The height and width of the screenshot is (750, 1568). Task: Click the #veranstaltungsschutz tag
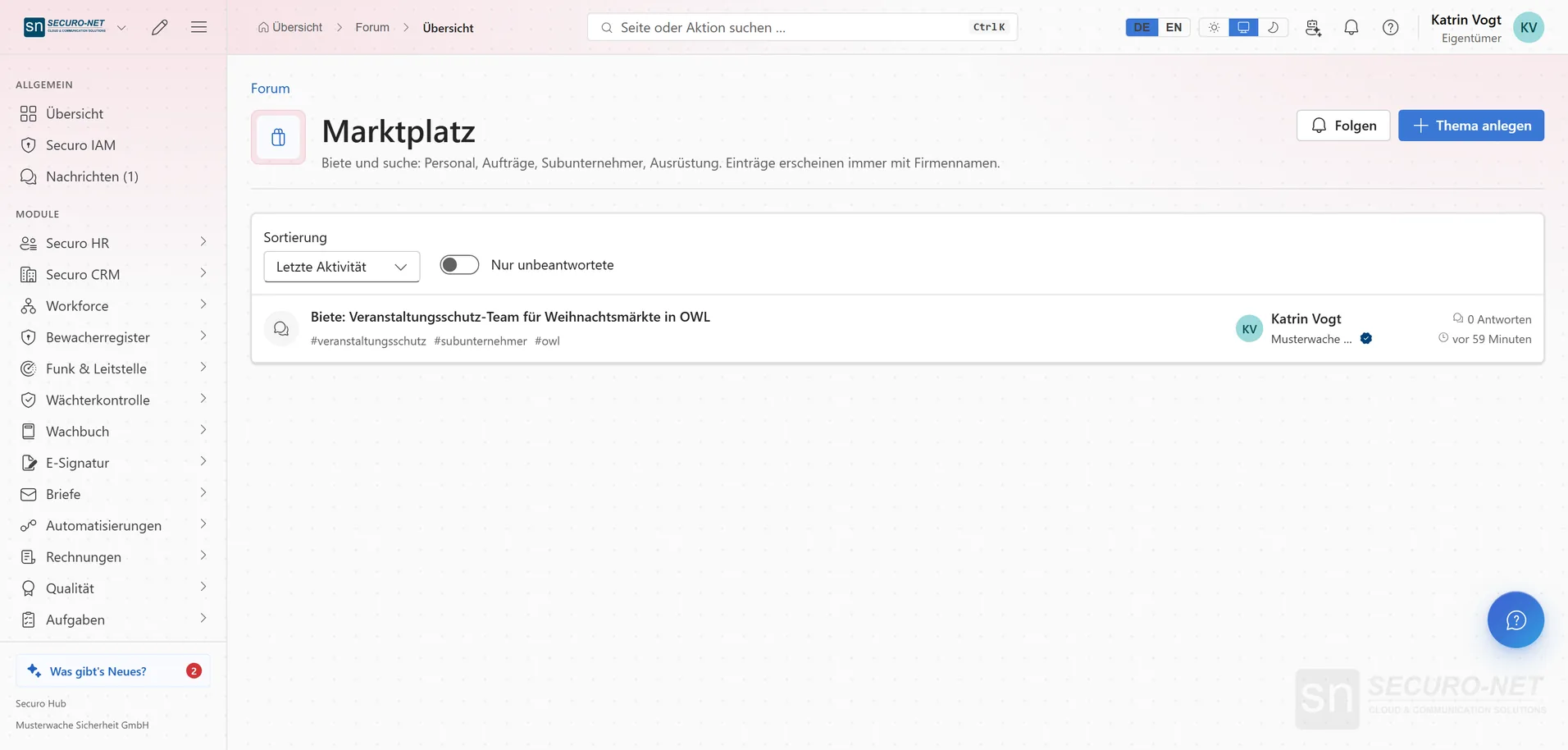point(368,341)
